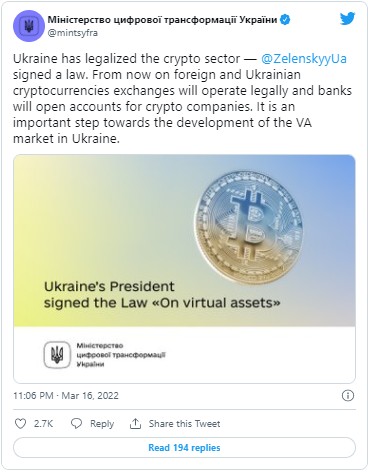
Task: Click the verified badge next to account name
Action: pos(285,20)
